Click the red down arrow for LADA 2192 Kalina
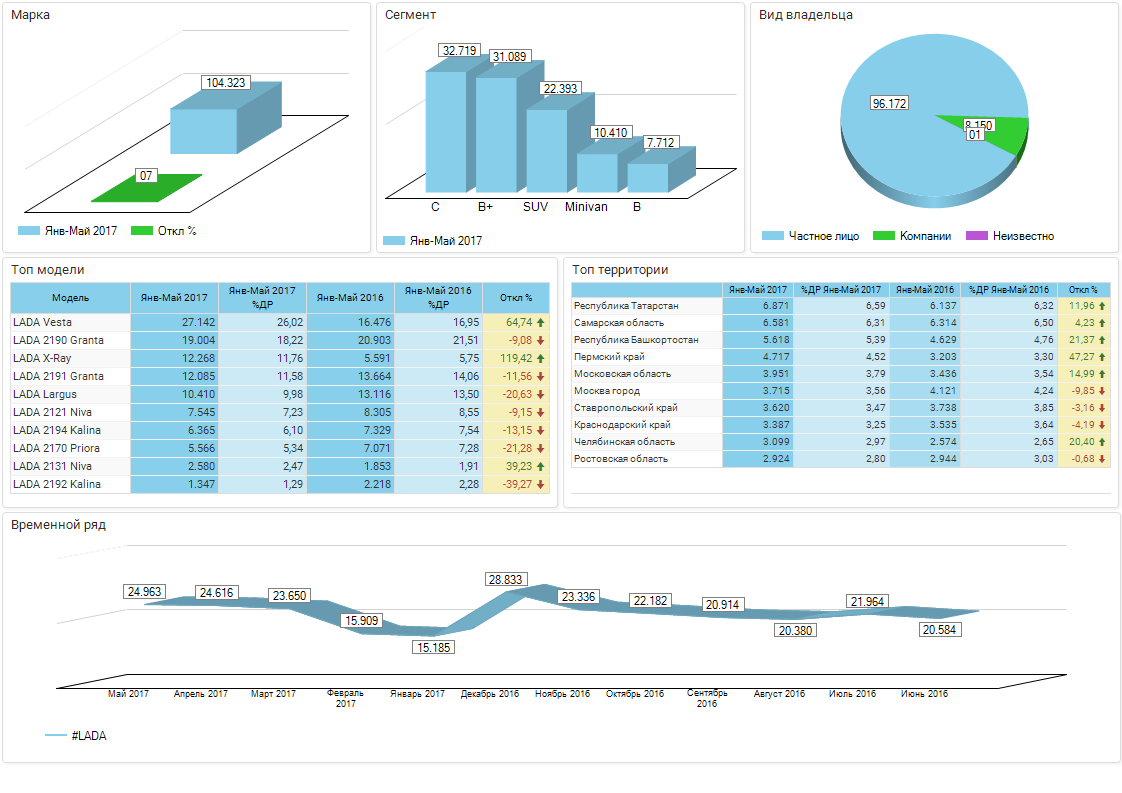 click(x=540, y=485)
